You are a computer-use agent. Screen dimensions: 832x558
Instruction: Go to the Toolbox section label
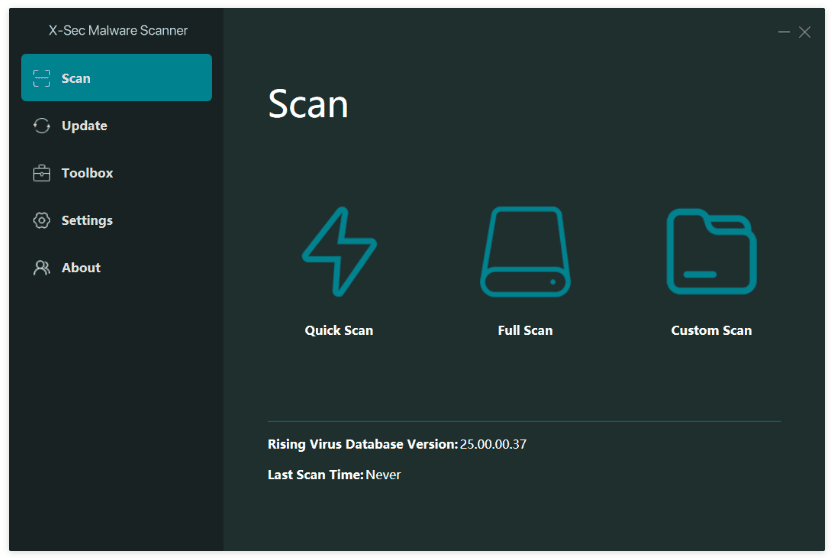[x=87, y=173]
